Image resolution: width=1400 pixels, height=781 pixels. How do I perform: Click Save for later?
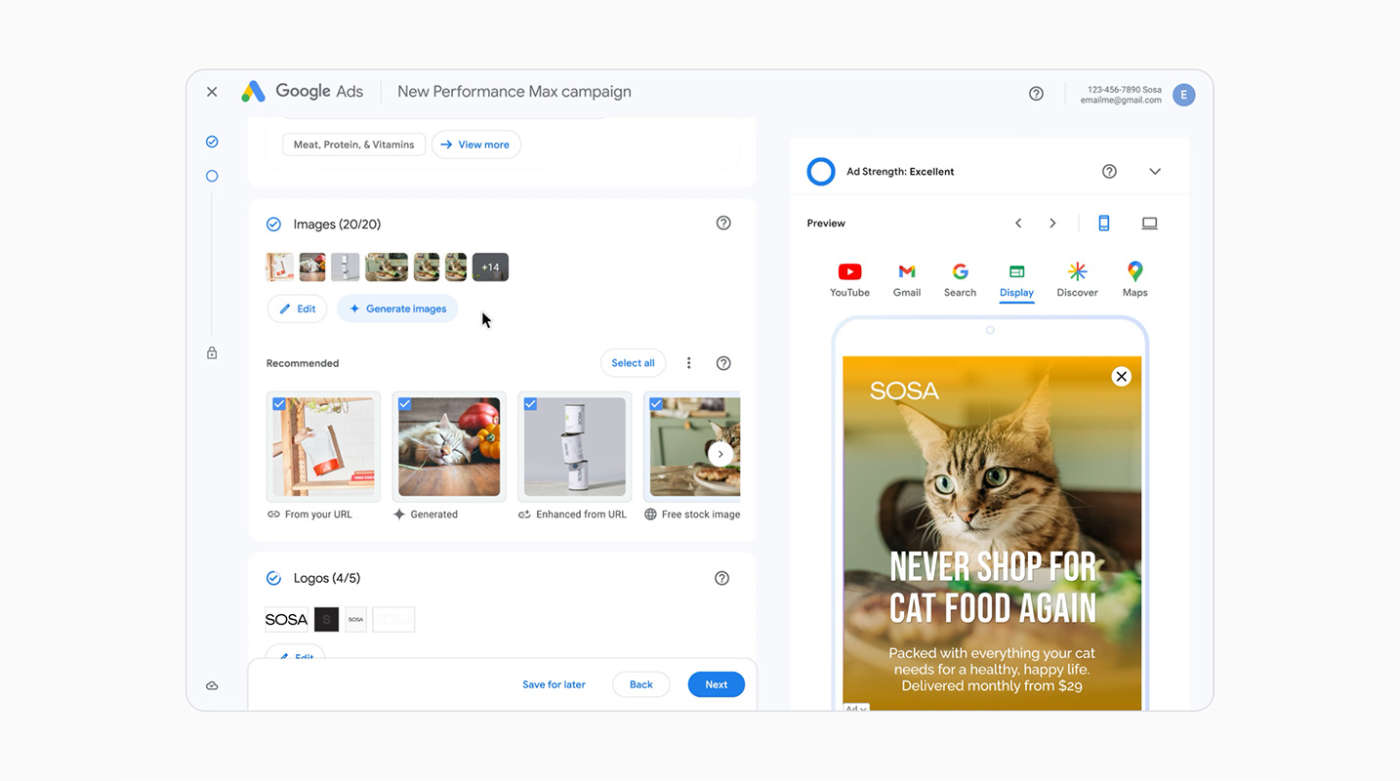click(x=554, y=685)
